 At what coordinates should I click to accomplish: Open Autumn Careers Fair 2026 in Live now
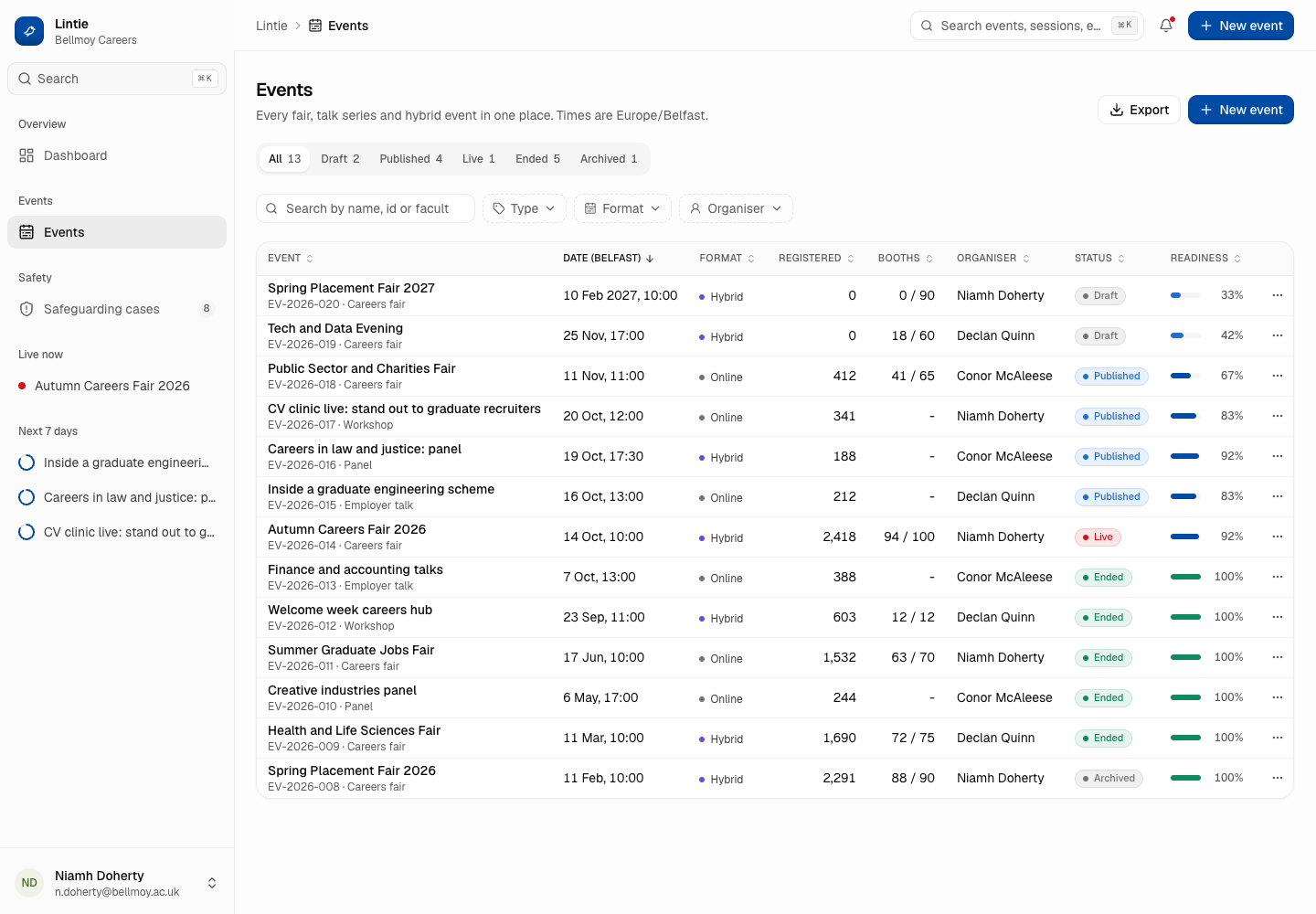(117, 386)
